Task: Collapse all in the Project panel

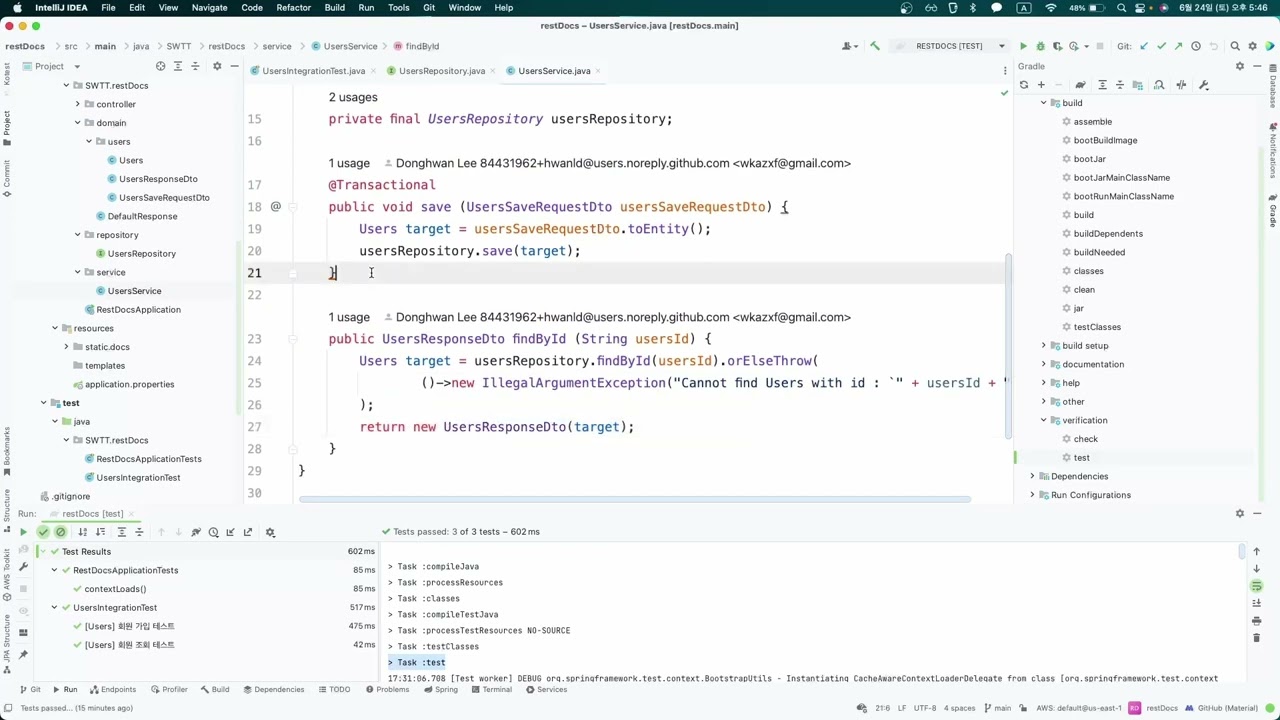Action: pyautogui.click(x=197, y=66)
